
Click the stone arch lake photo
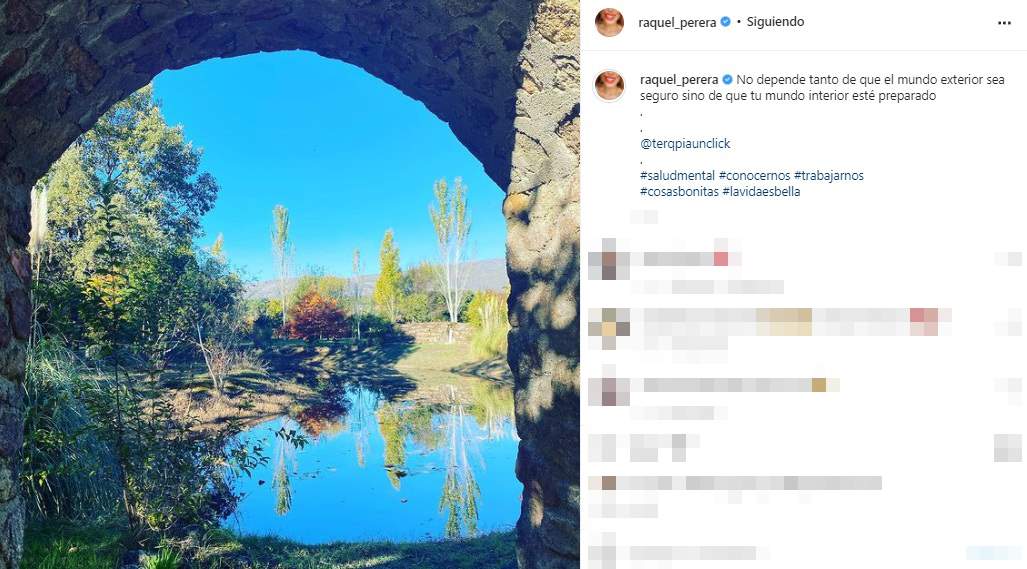[x=289, y=284]
